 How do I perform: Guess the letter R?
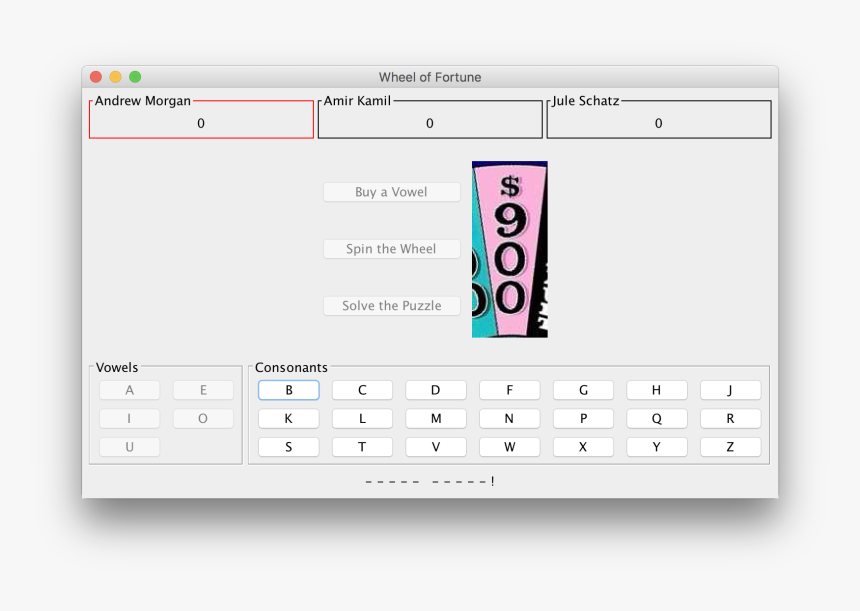pyautogui.click(x=730, y=418)
